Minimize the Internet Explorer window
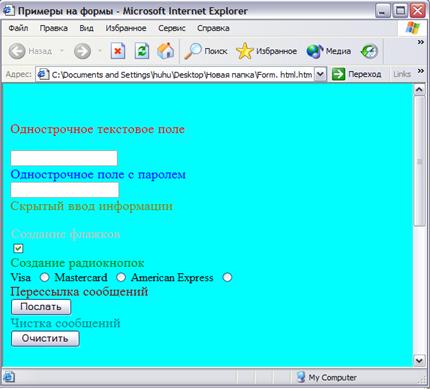This screenshot has height=389, width=430. (383, 11)
